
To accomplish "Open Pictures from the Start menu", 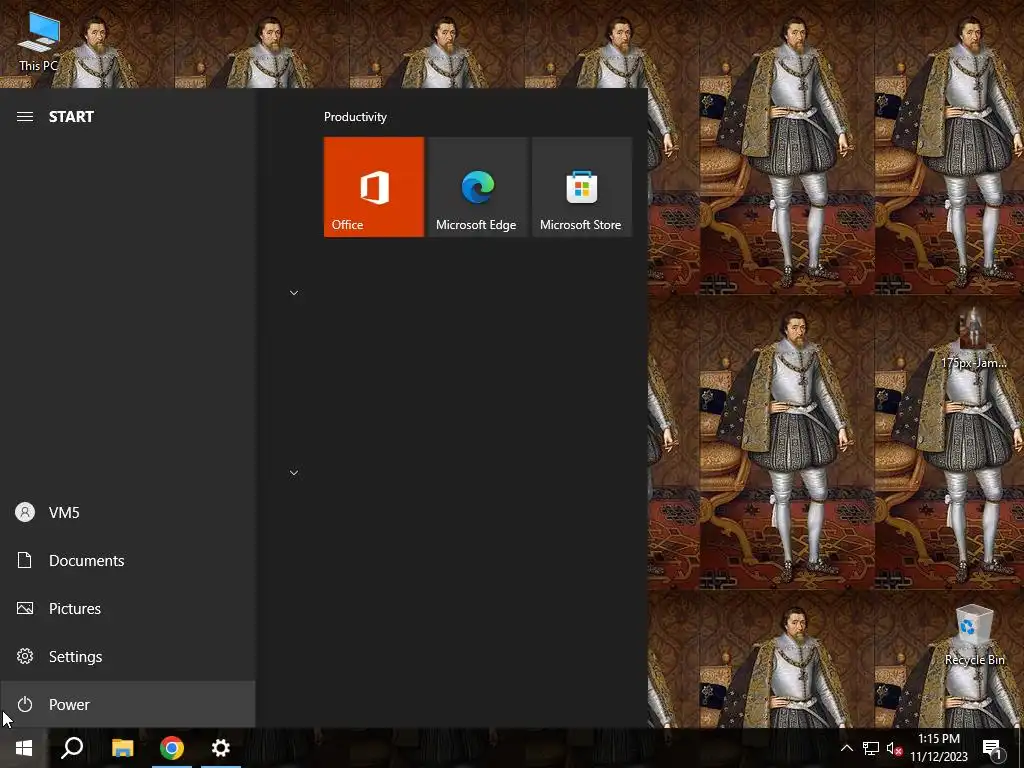I will [127, 609].
